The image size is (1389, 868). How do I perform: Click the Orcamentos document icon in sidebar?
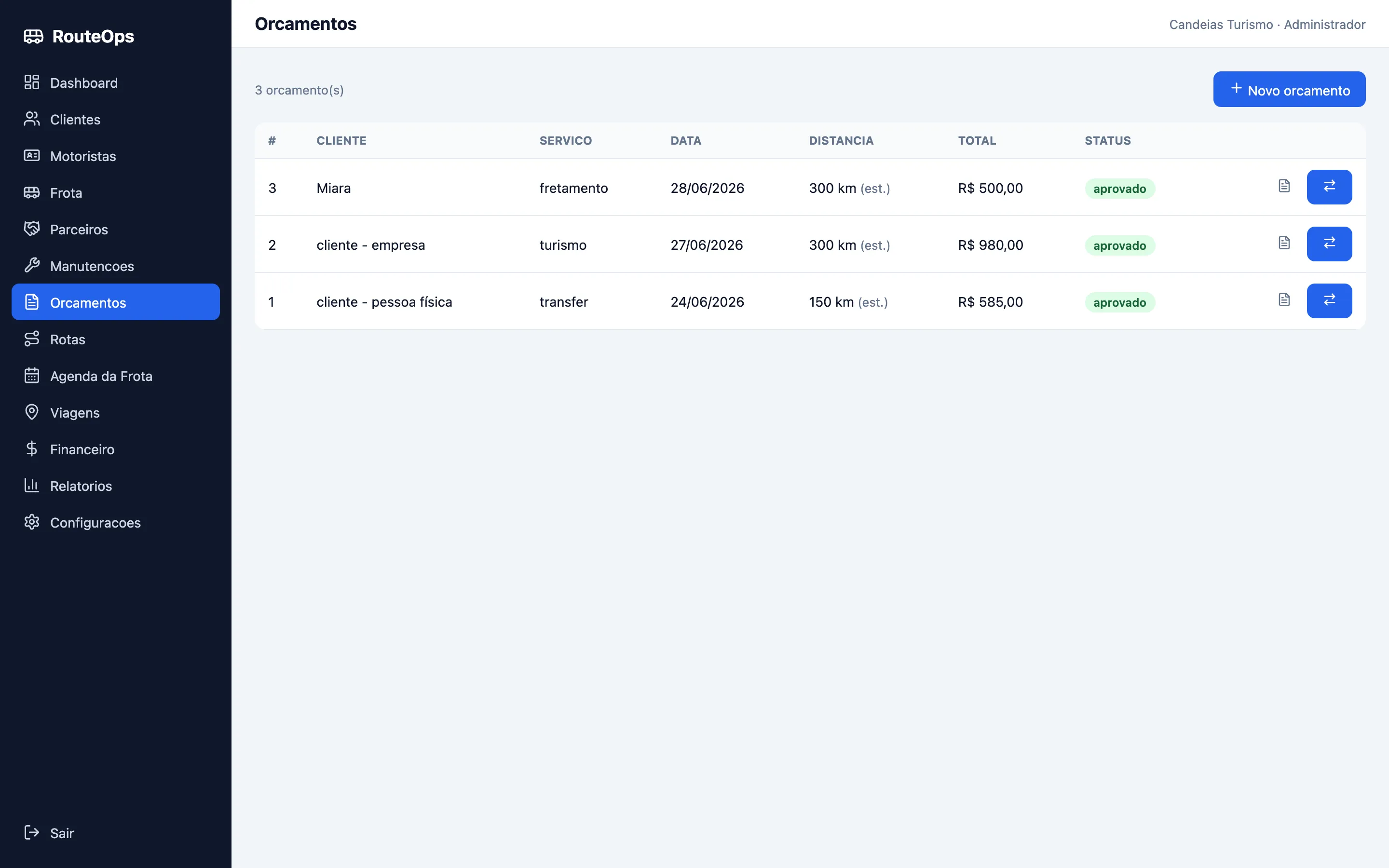click(x=31, y=302)
